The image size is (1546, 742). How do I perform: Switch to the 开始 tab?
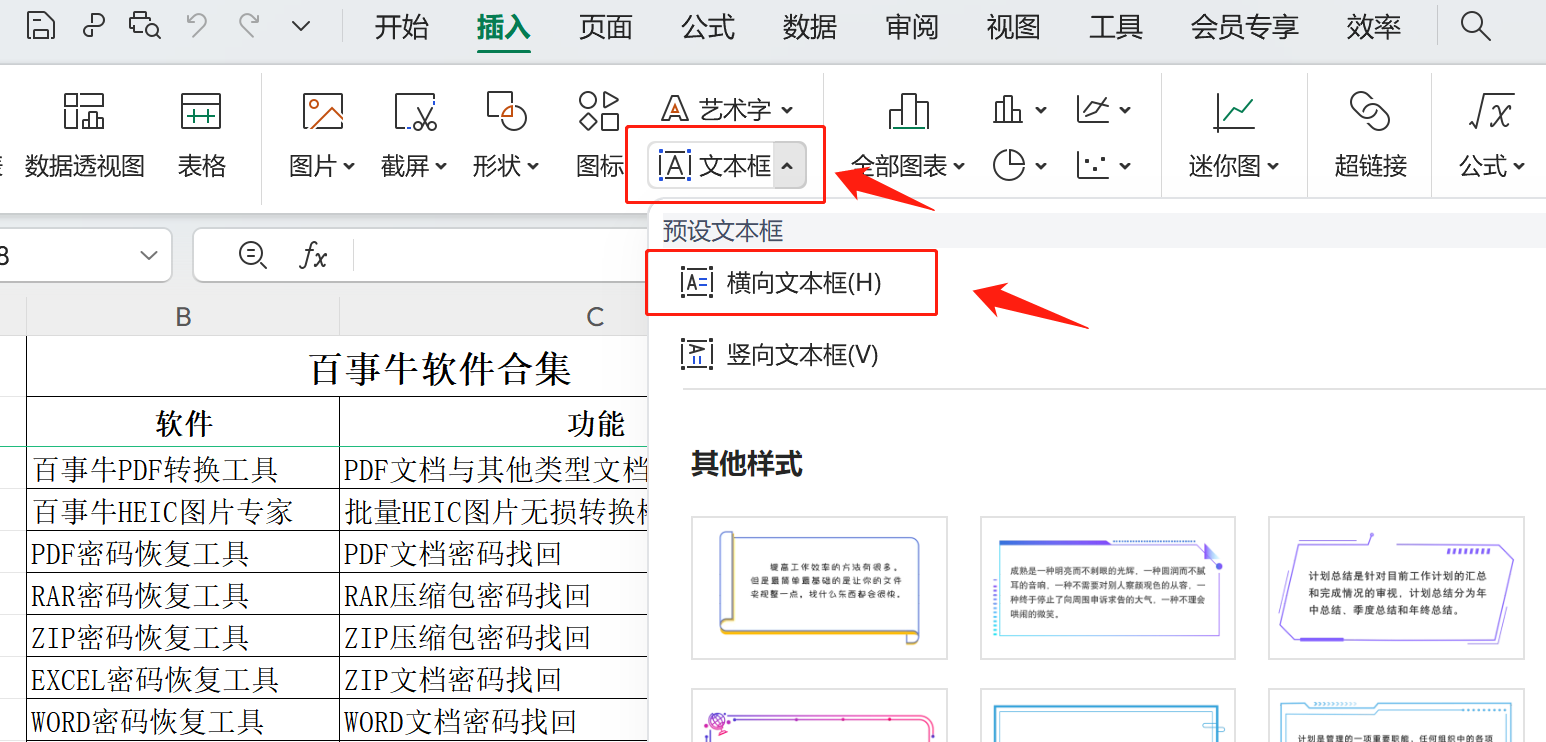(x=401, y=27)
